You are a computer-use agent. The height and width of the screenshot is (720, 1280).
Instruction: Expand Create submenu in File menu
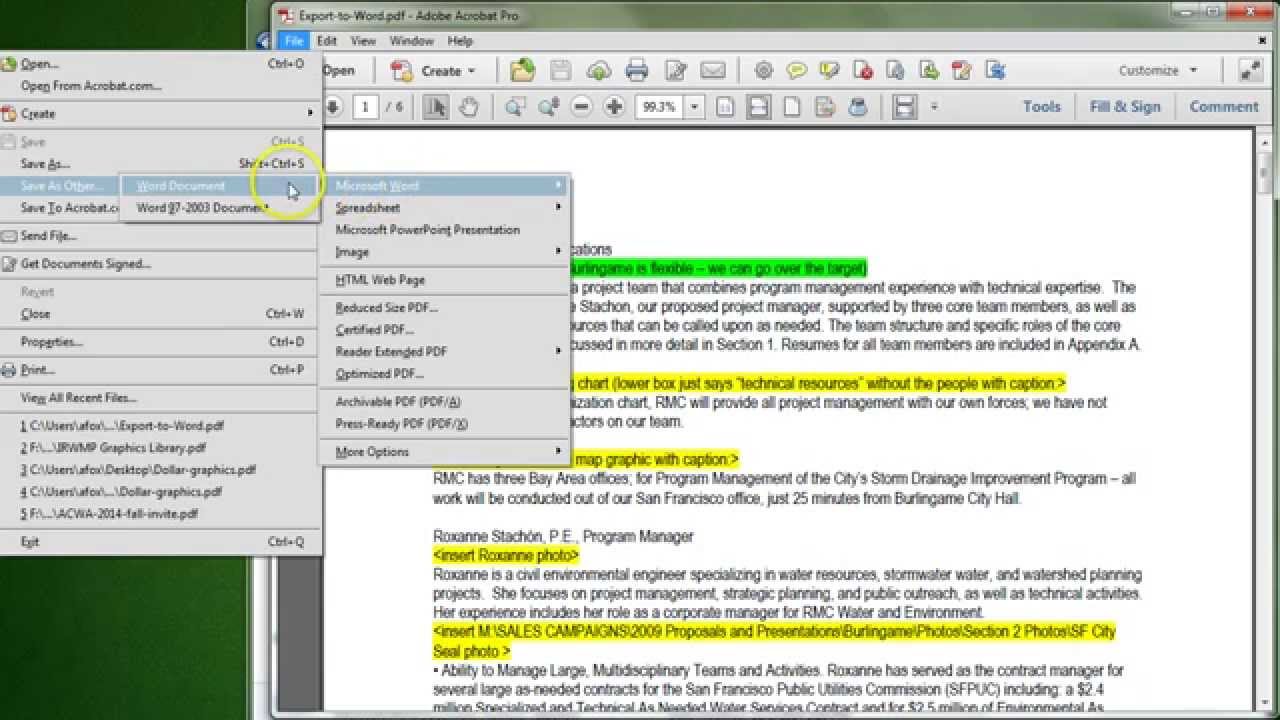[160, 113]
